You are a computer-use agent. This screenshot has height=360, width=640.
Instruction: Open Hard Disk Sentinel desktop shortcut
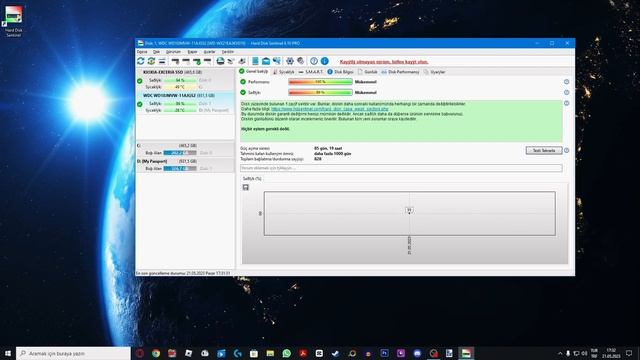[x=13, y=20]
